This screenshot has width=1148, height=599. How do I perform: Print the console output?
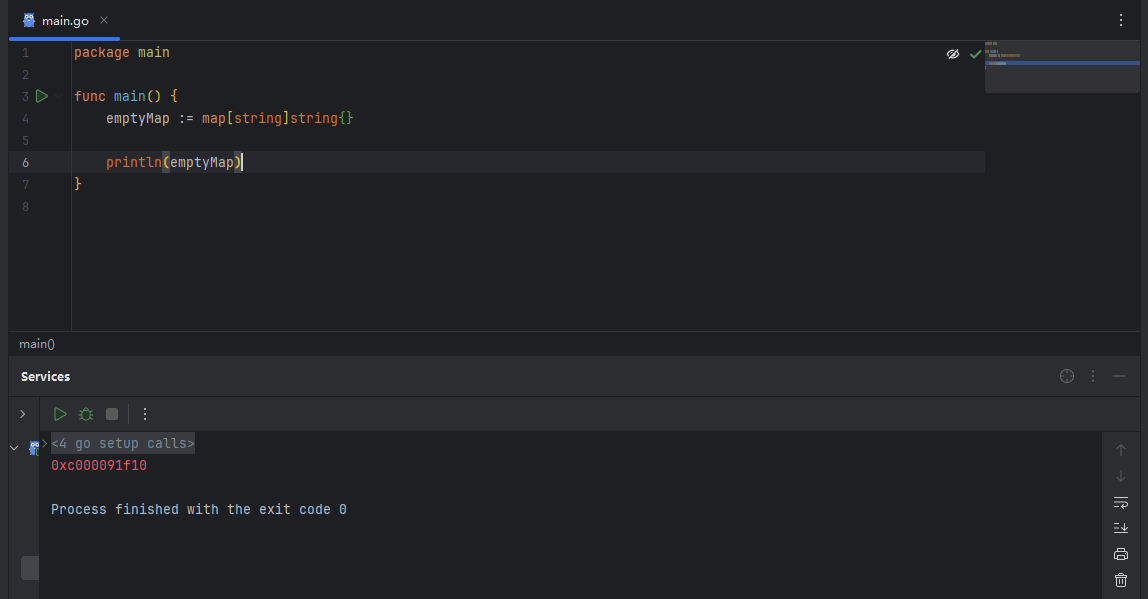(1121, 554)
